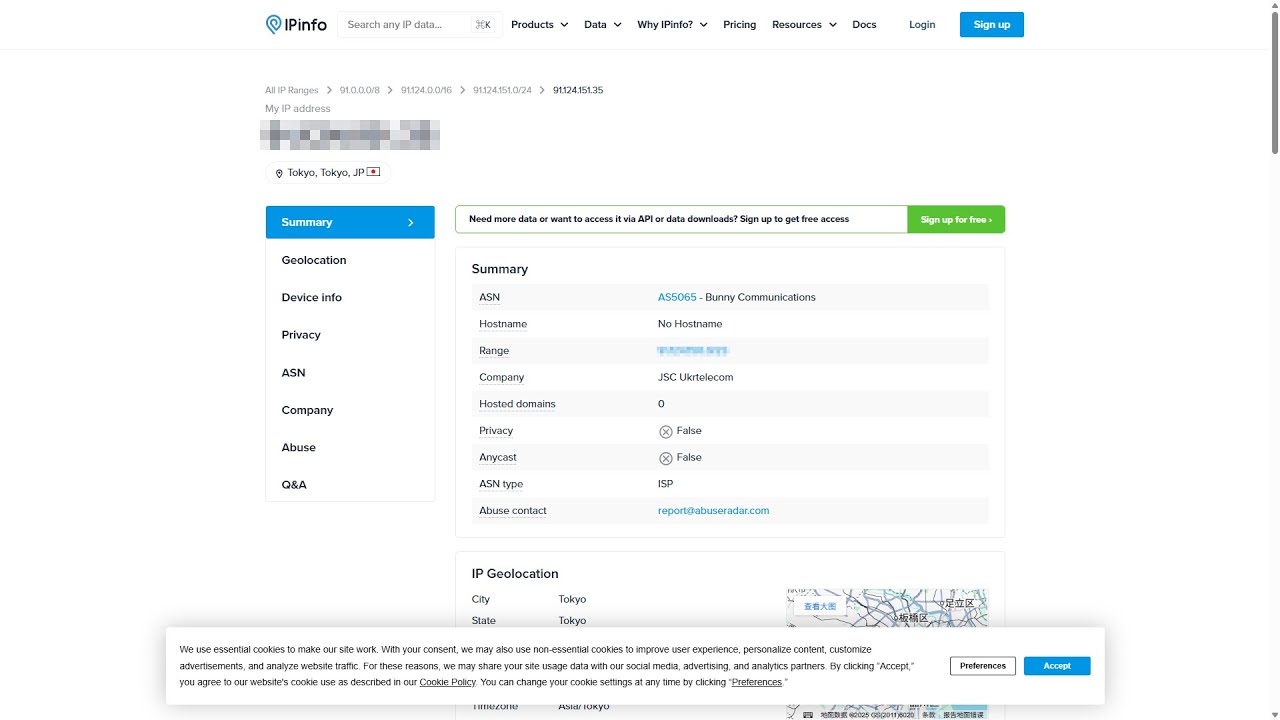
Task: Accept the cookies
Action: [x=1057, y=666]
